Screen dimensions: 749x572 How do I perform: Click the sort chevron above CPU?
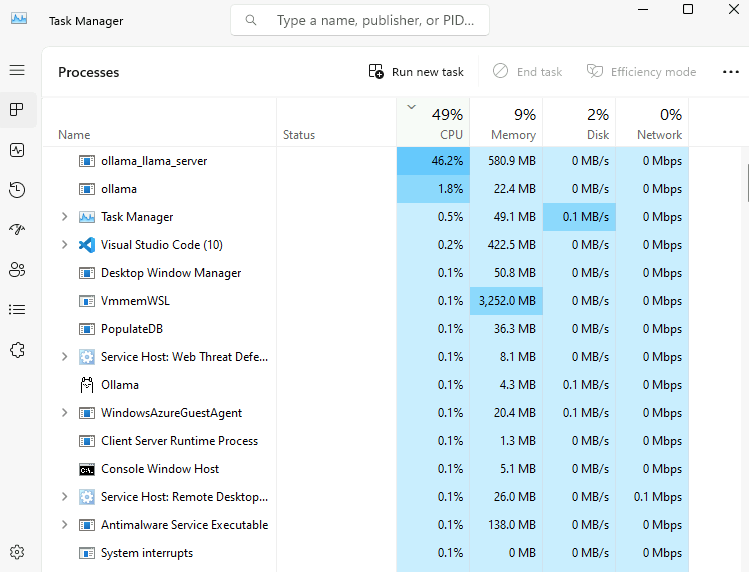coord(411,107)
